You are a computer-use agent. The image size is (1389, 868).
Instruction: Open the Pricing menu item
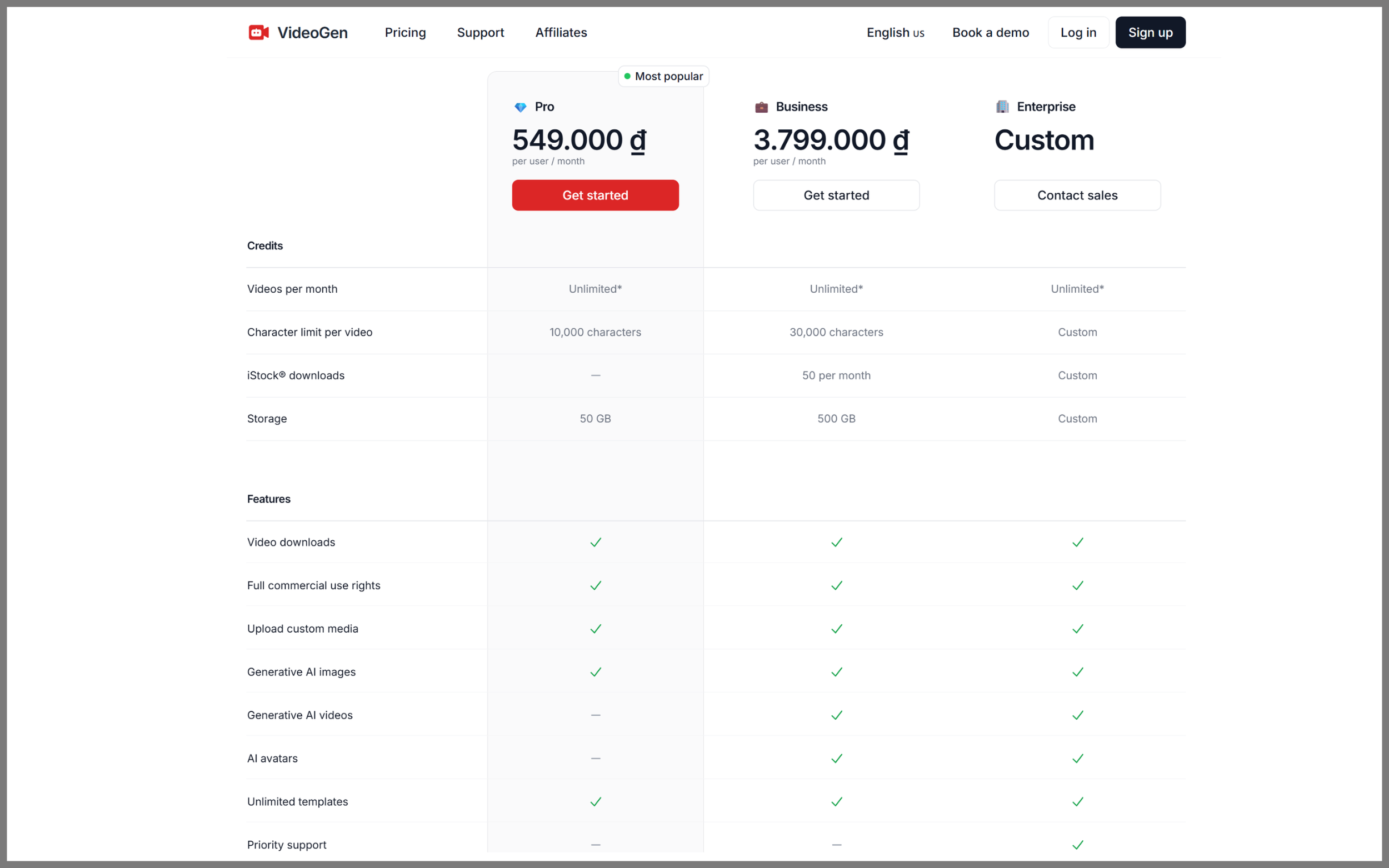(x=406, y=33)
